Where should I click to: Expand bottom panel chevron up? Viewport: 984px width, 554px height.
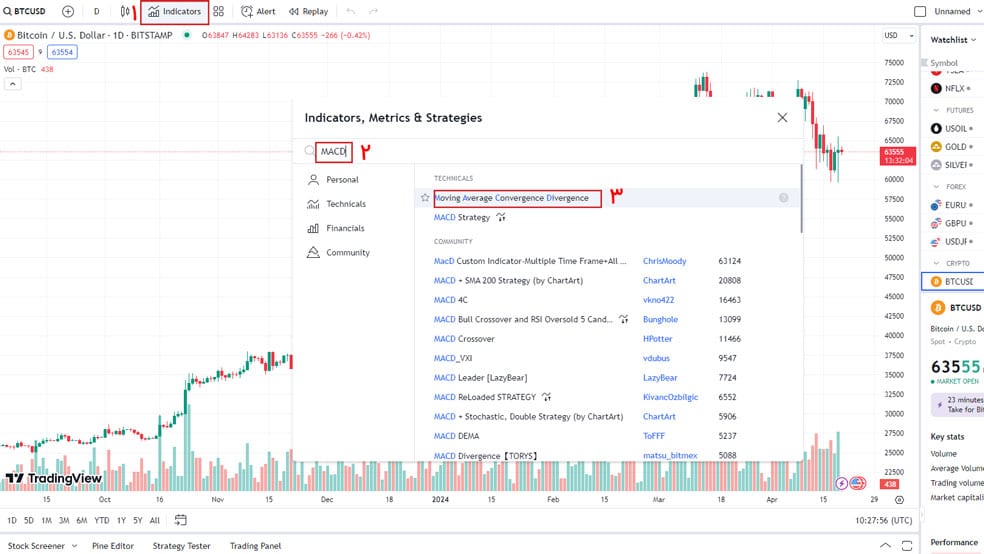pyautogui.click(x=885, y=545)
